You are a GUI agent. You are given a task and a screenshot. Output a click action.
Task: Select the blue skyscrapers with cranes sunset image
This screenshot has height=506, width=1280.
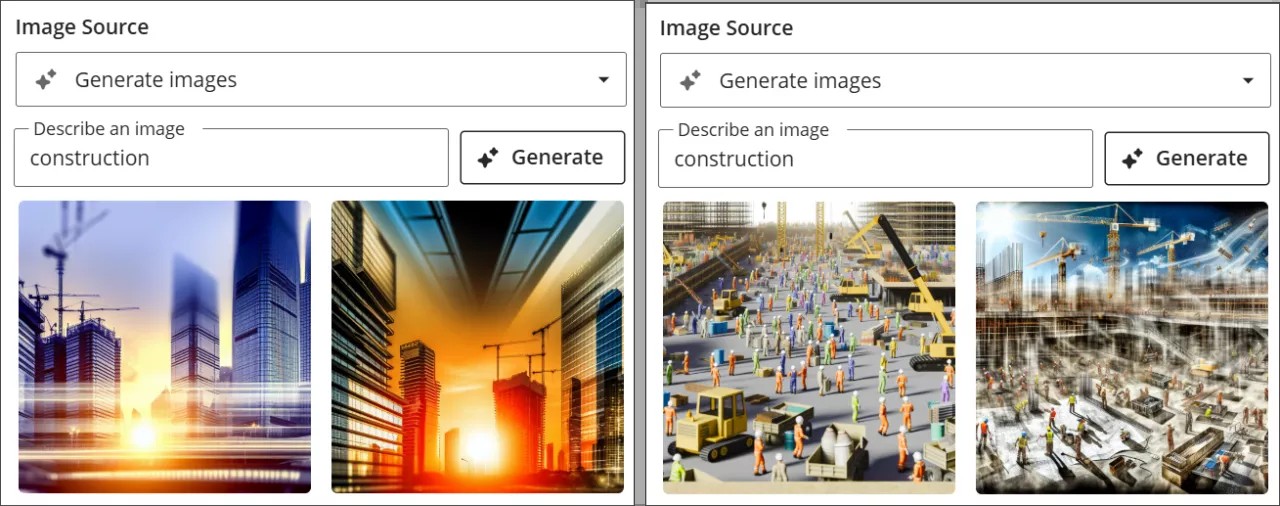pyautogui.click(x=165, y=347)
